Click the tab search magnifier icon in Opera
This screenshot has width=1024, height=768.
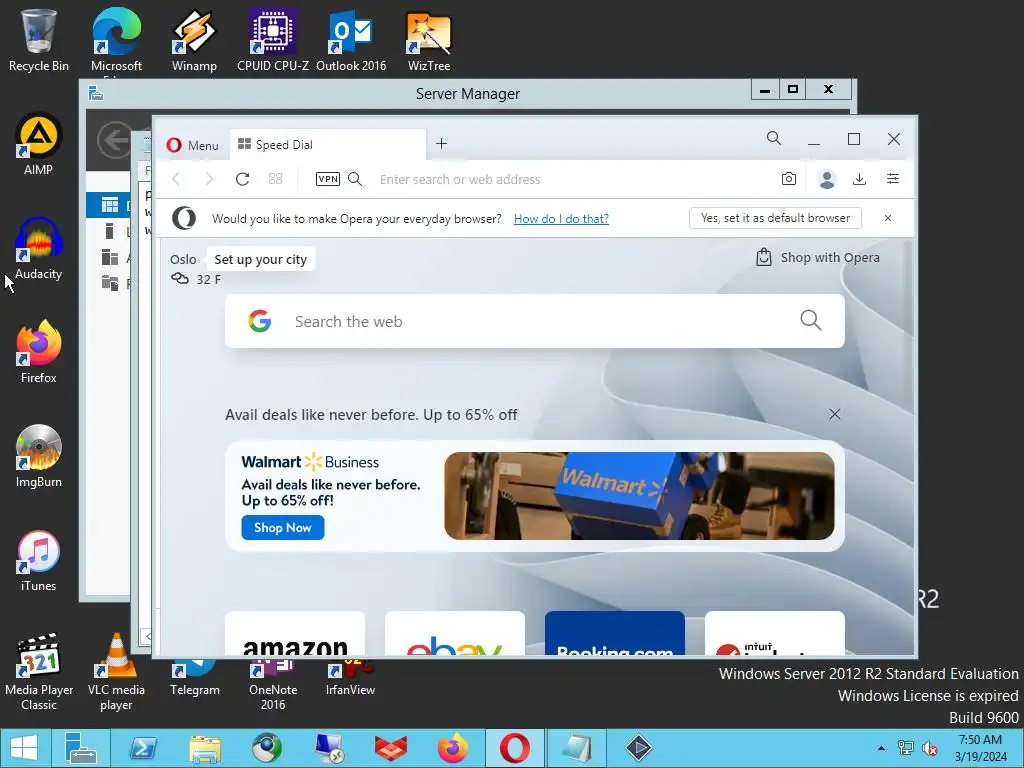point(774,138)
